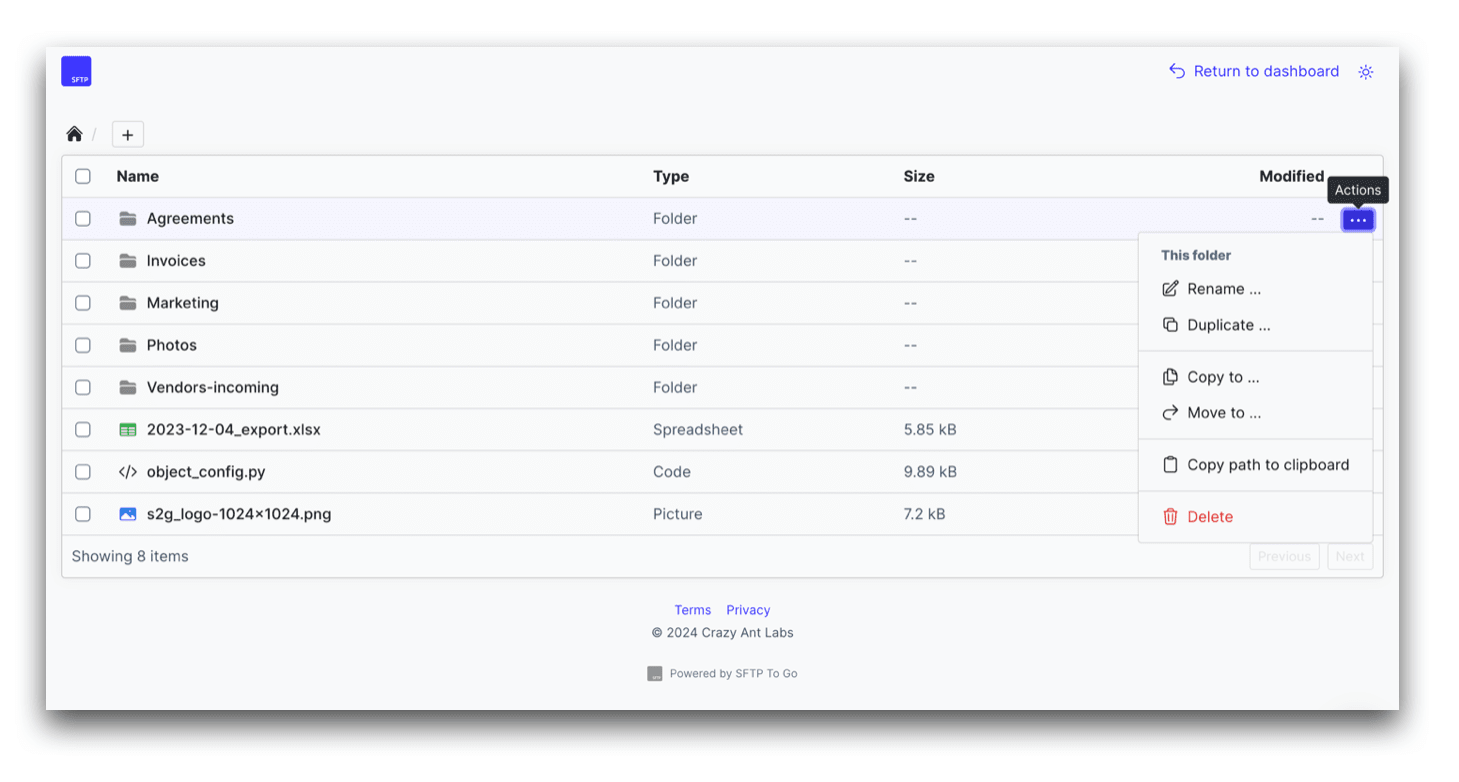Close the Actions three-dot dropdown for Agreements
Image resolution: width=1459 pixels, height=782 pixels.
[x=1357, y=220]
